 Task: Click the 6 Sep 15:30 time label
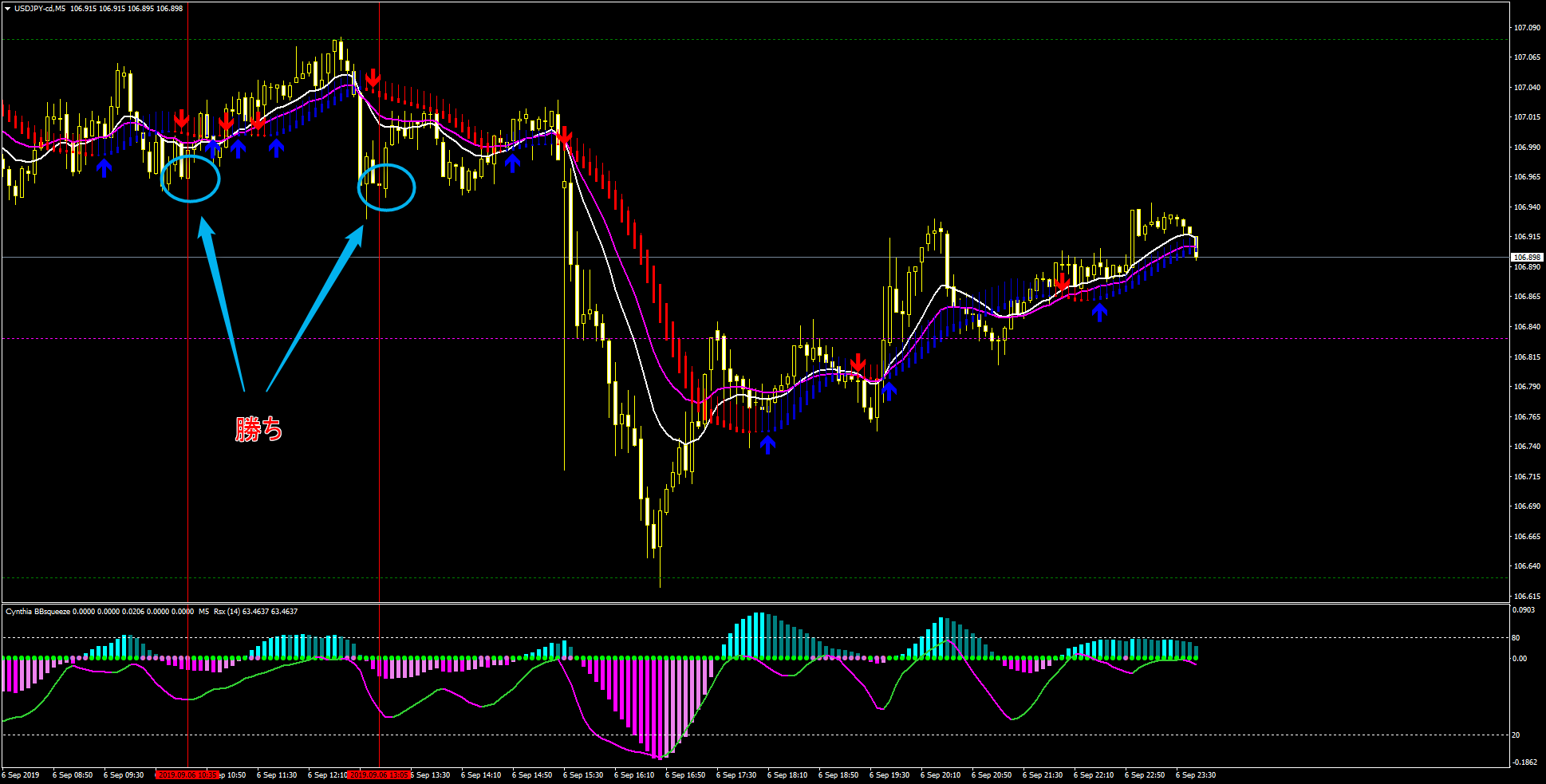pos(583,775)
